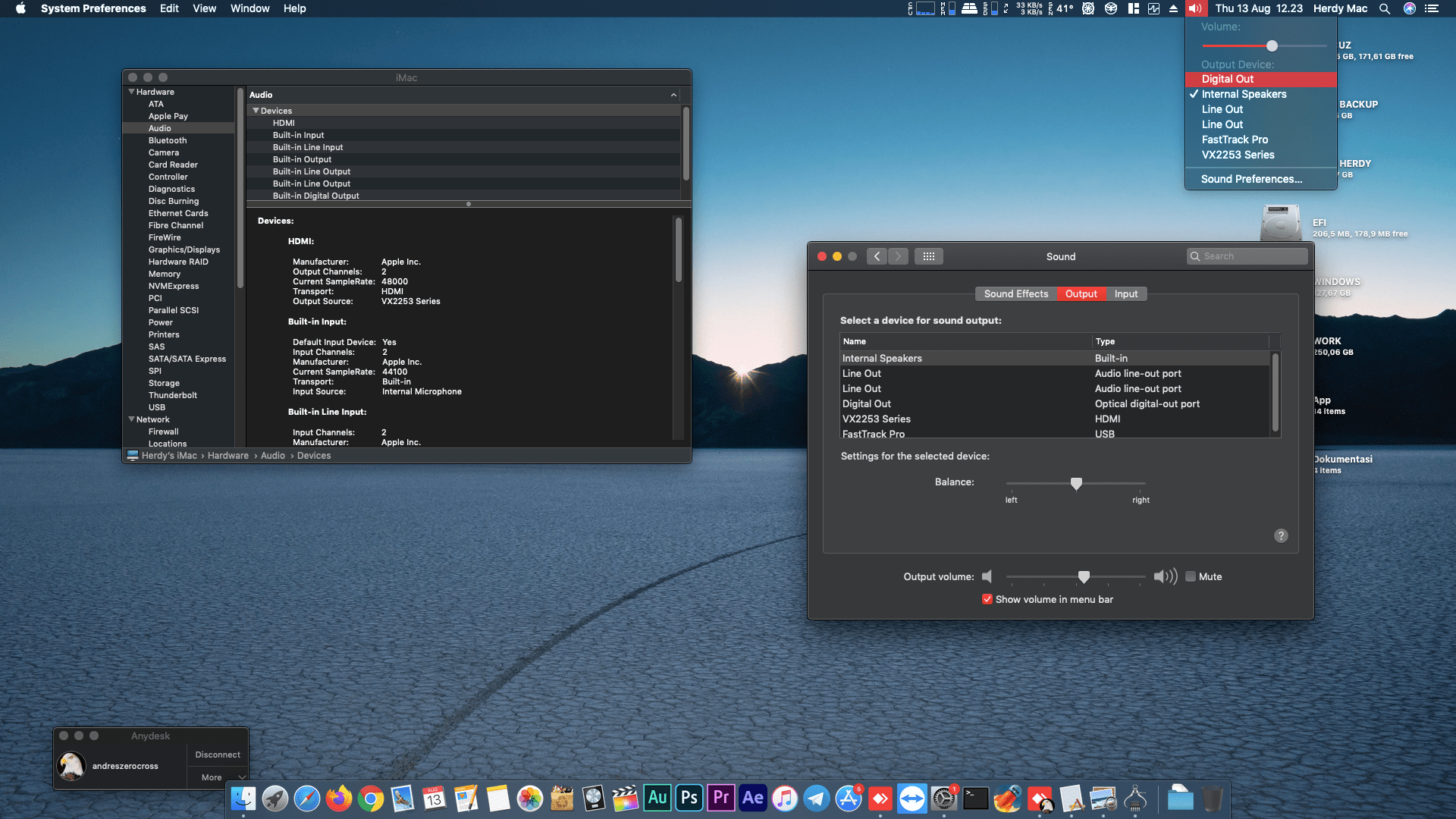Go back in the Sound preferences window
Viewport: 1456px width, 819px height.
[877, 256]
